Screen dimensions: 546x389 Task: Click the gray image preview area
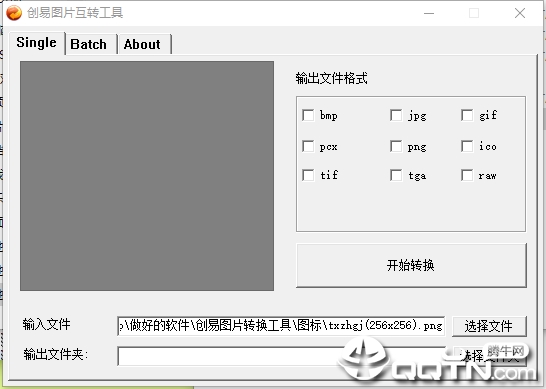[147, 176]
